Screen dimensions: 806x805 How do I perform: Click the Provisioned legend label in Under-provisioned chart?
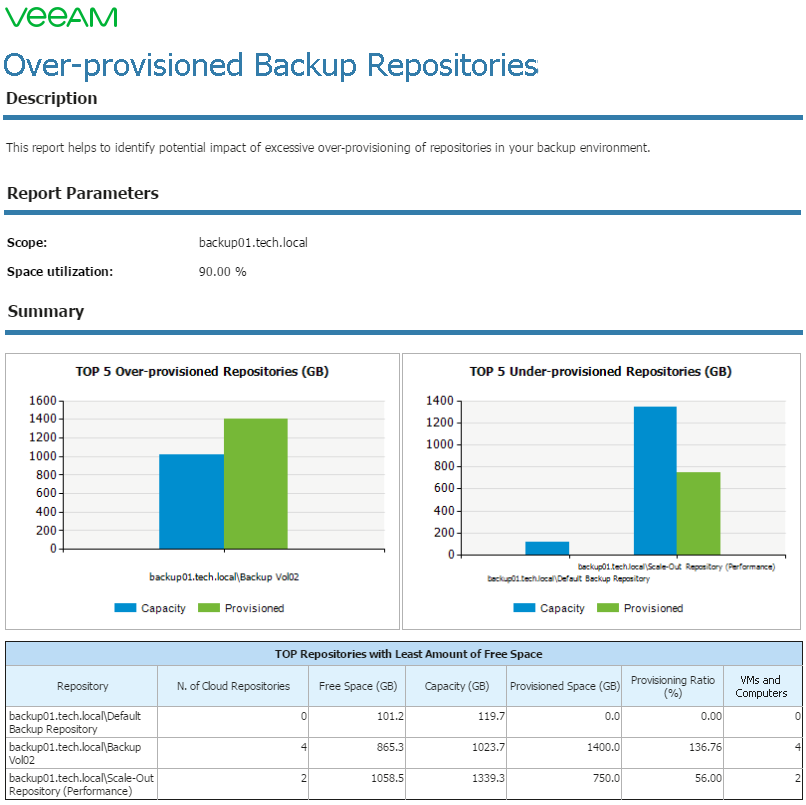tap(653, 608)
